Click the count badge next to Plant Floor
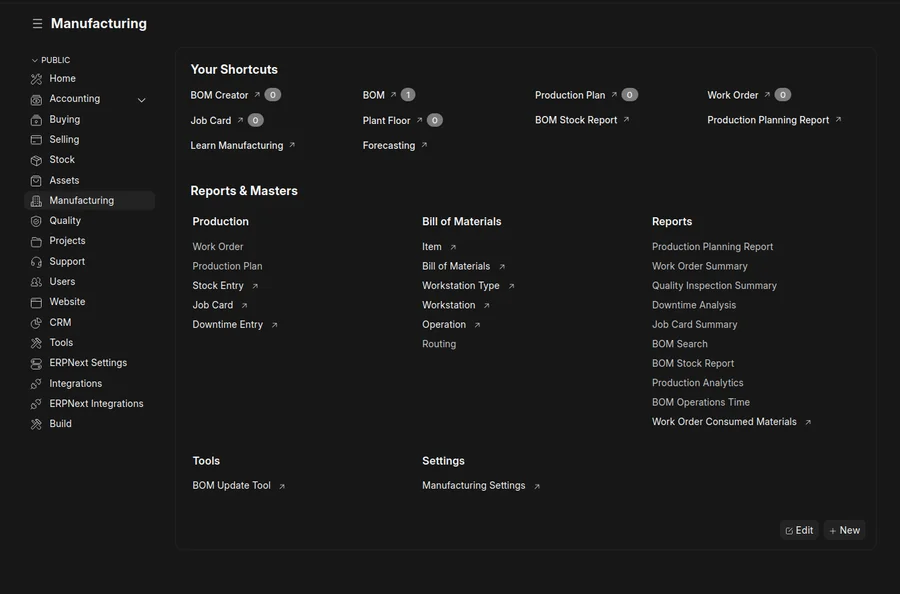Image resolution: width=900 pixels, height=594 pixels. pyautogui.click(x=435, y=120)
